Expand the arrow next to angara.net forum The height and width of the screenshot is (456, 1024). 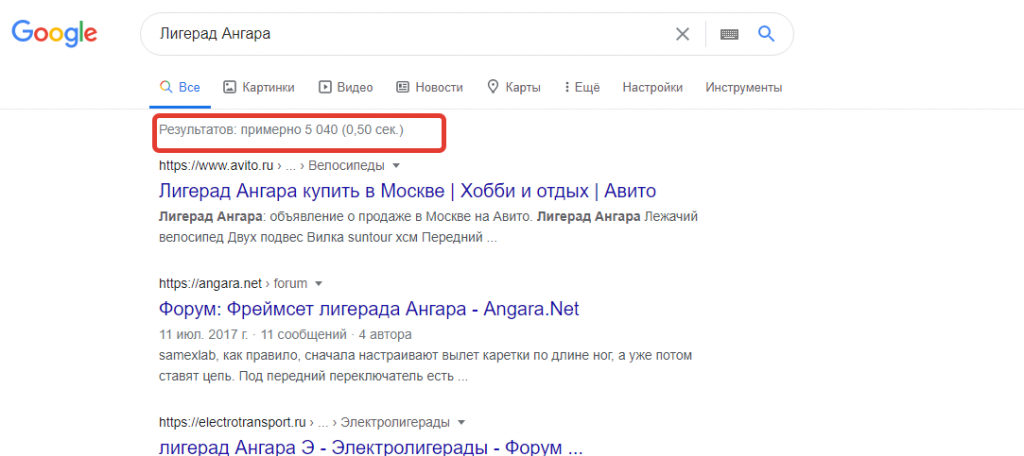pyautogui.click(x=319, y=284)
